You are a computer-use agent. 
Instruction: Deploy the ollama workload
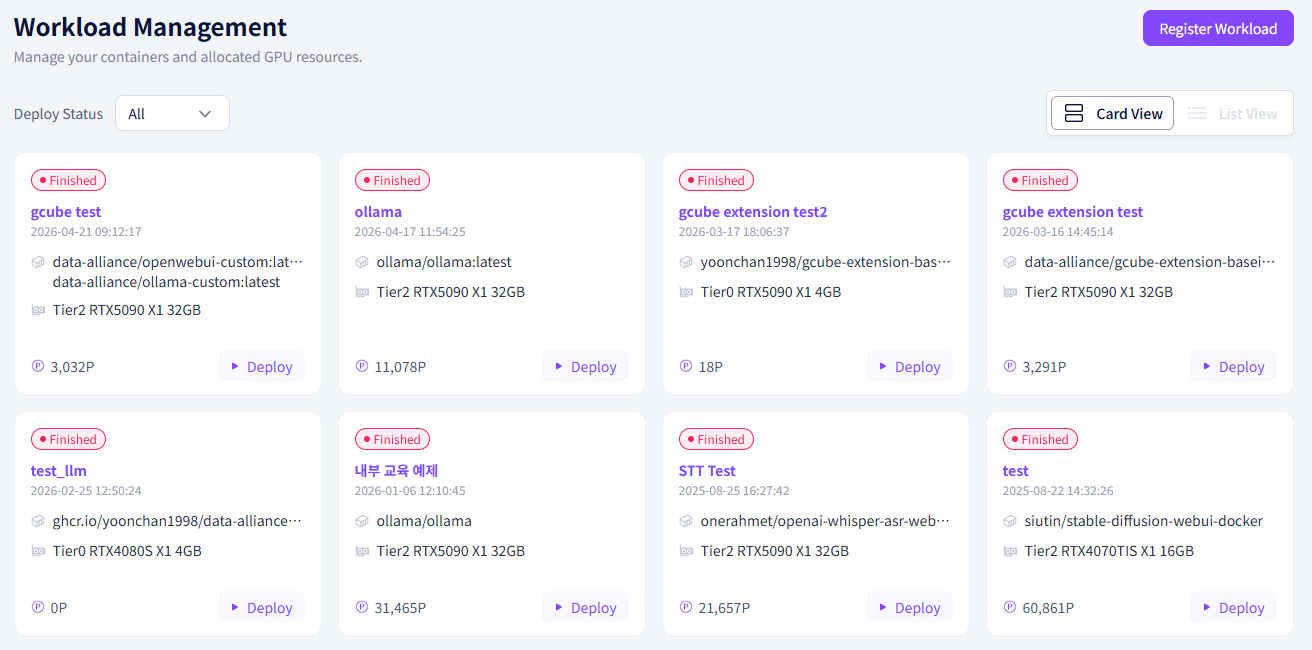(x=585, y=367)
